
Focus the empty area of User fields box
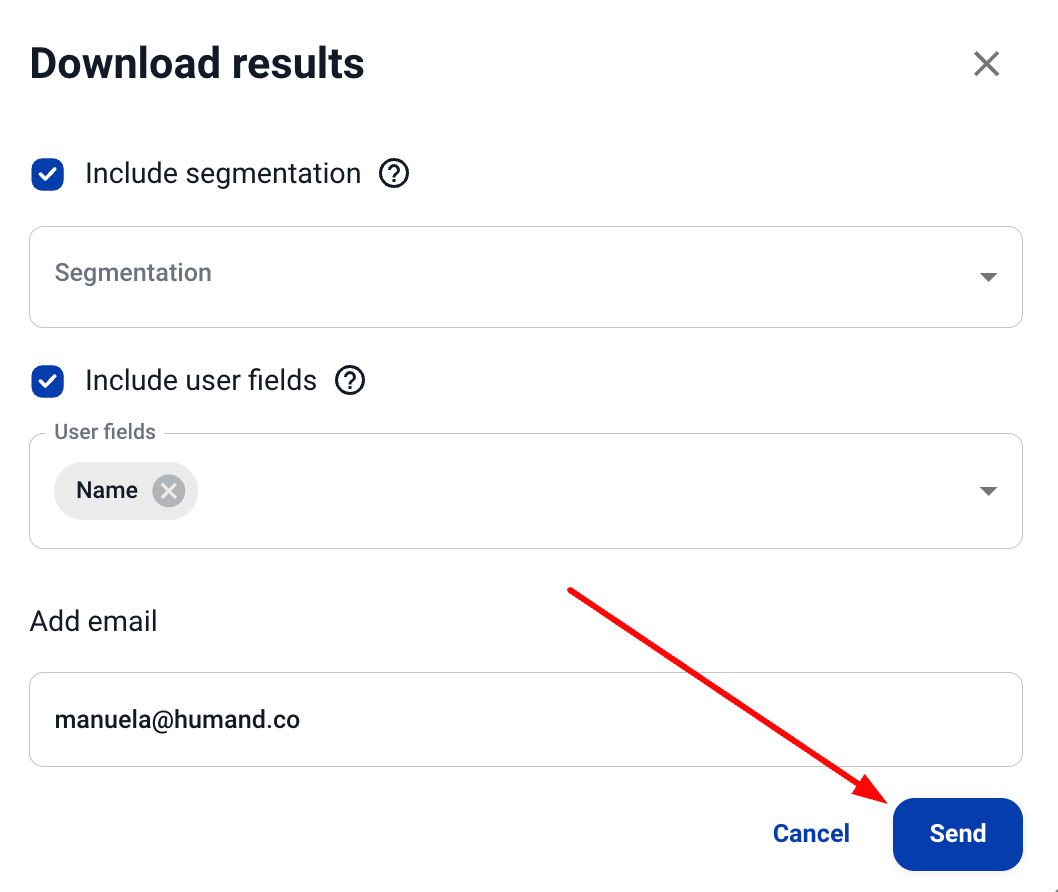click(x=580, y=491)
